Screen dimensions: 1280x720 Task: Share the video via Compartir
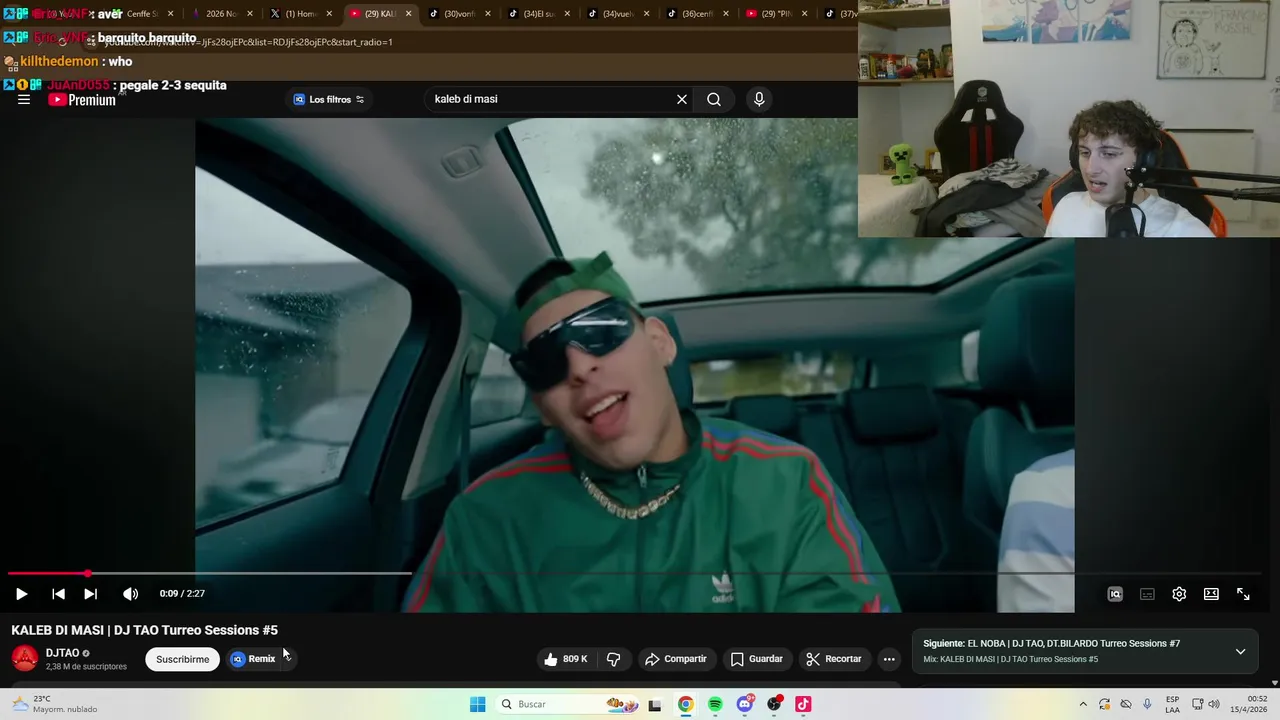(x=676, y=659)
